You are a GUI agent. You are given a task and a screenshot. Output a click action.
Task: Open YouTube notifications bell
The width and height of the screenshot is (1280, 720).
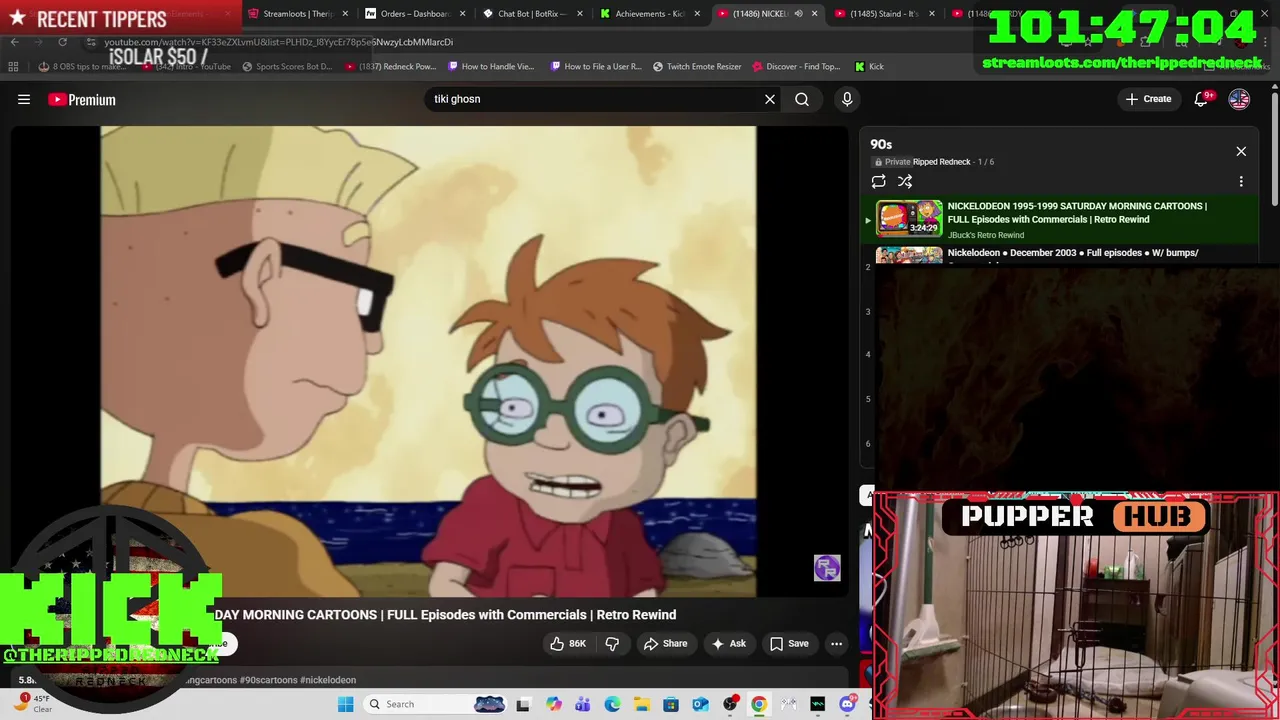(x=1202, y=99)
